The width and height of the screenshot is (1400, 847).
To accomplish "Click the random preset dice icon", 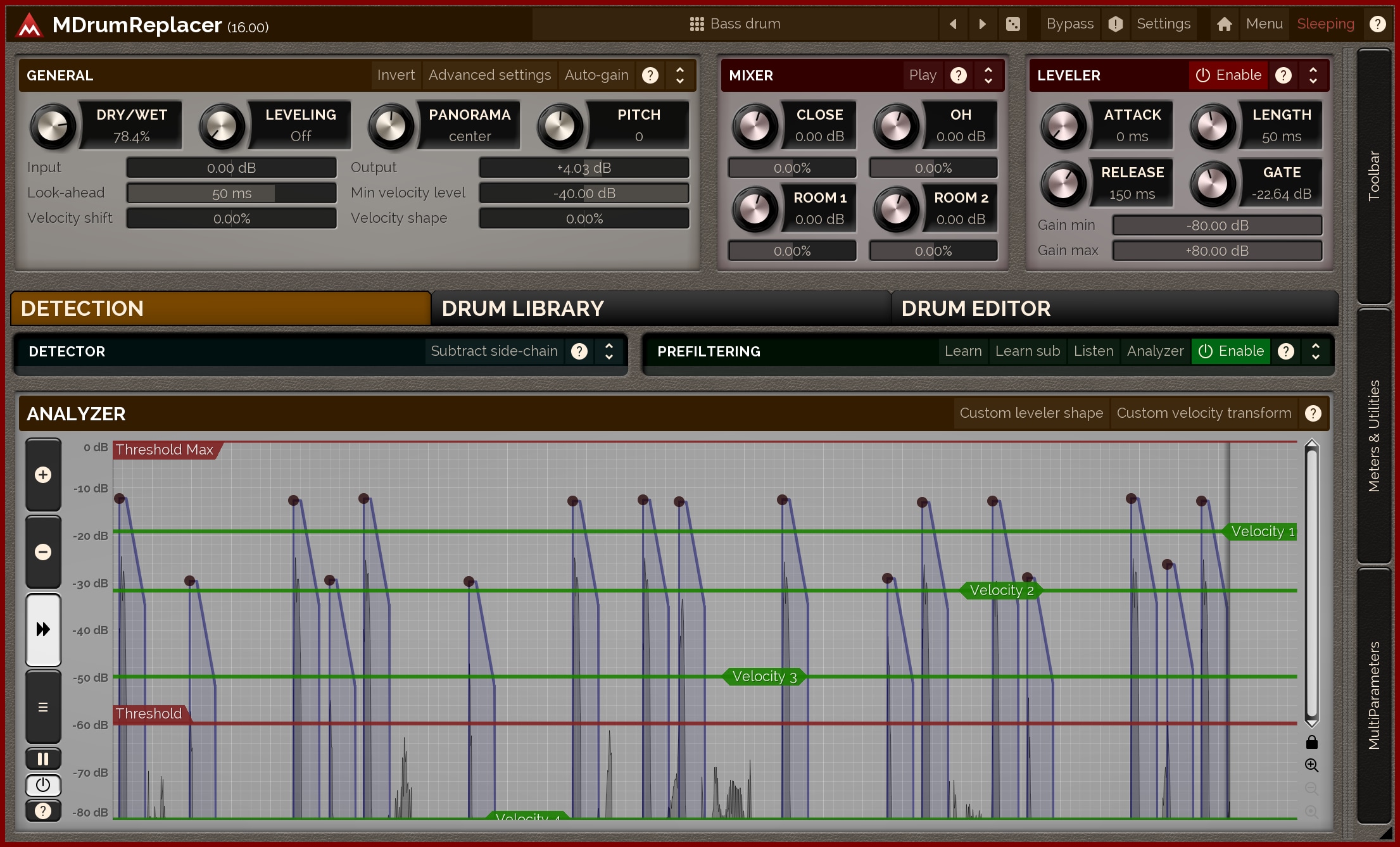I will [1013, 24].
